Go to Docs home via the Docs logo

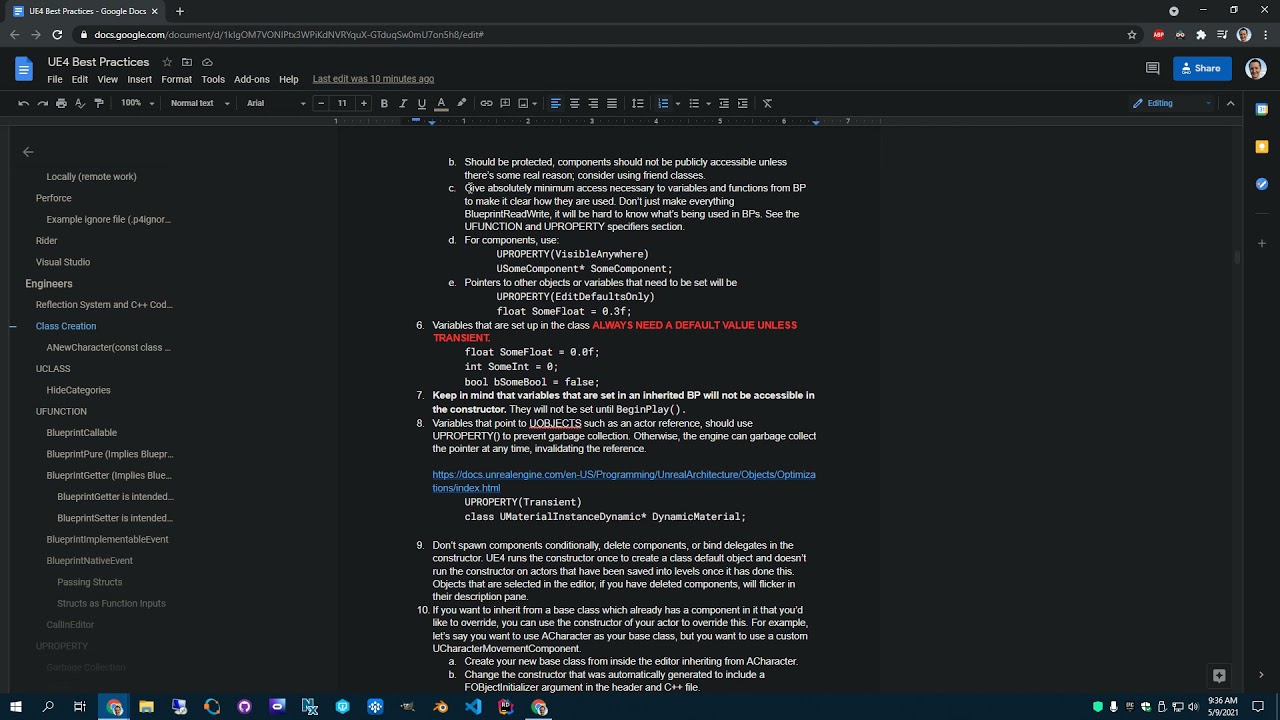coord(24,69)
